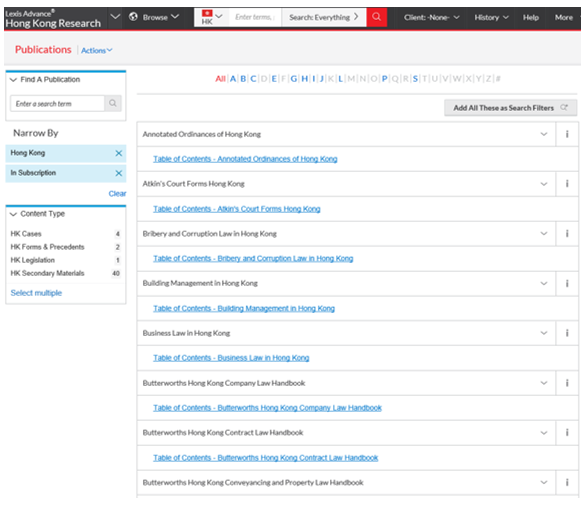Viewport: 584px width, 507px height.
Task: Open the Client: -None- dropdown
Action: click(431, 18)
